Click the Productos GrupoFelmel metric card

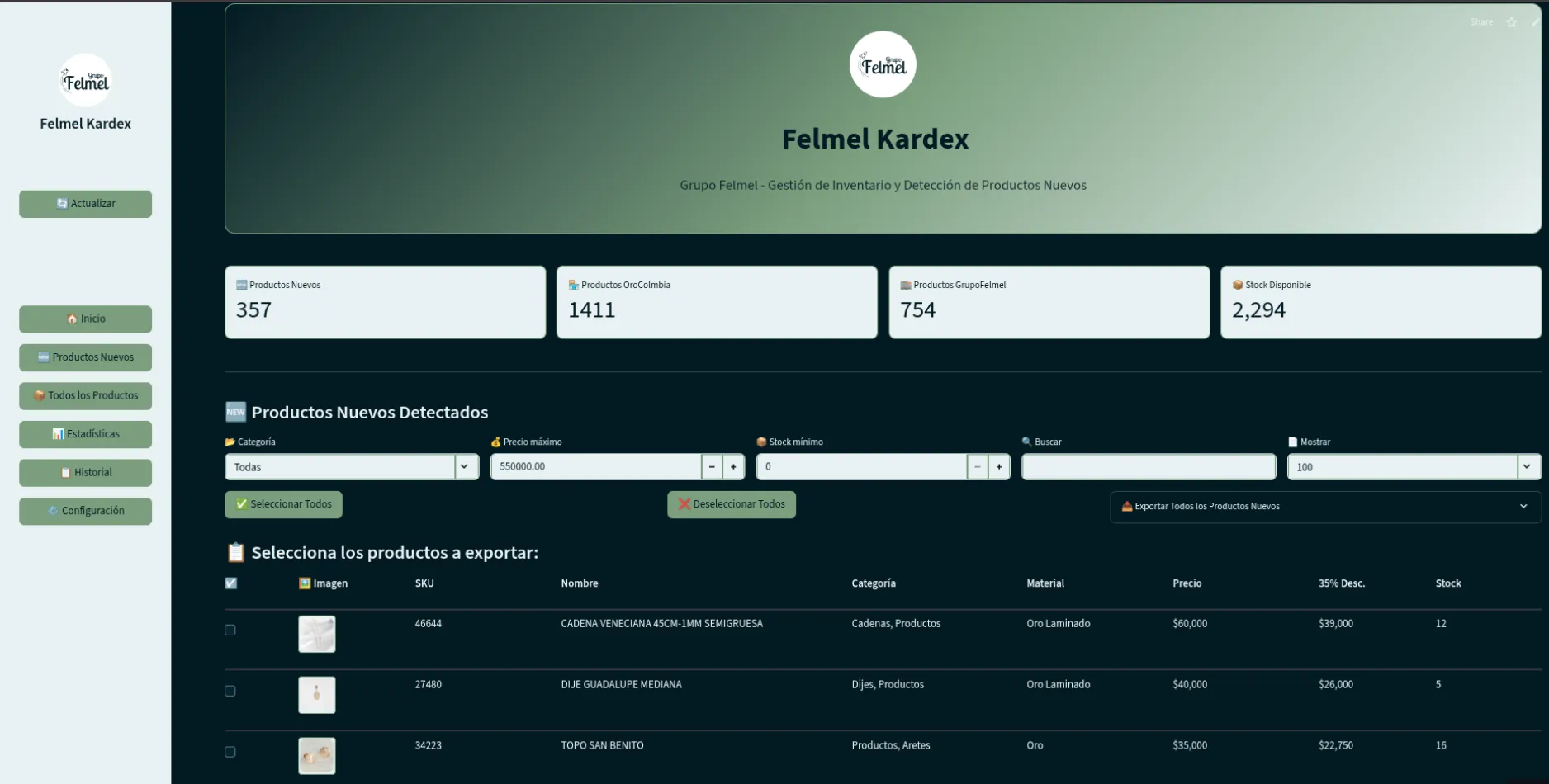(x=1049, y=302)
